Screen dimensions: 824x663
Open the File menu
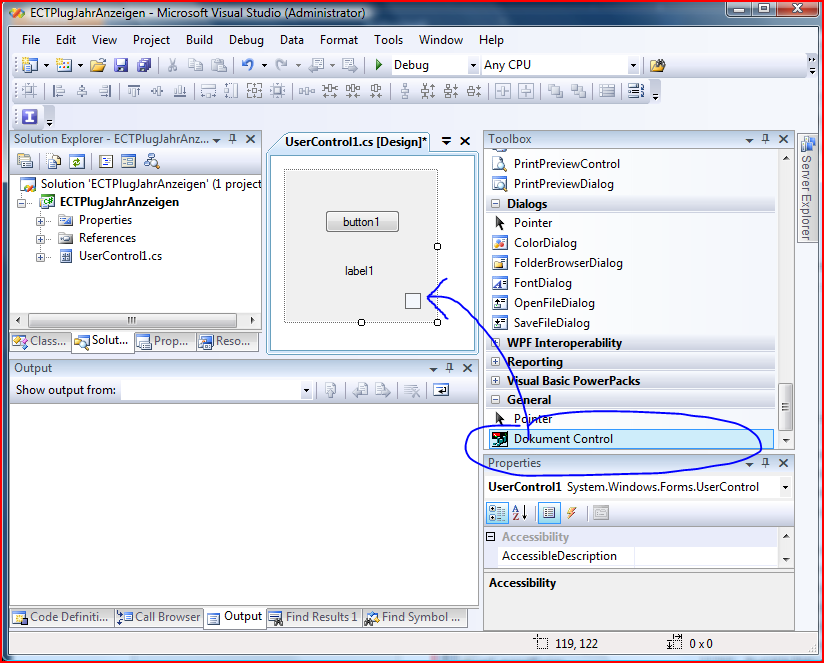(x=31, y=40)
